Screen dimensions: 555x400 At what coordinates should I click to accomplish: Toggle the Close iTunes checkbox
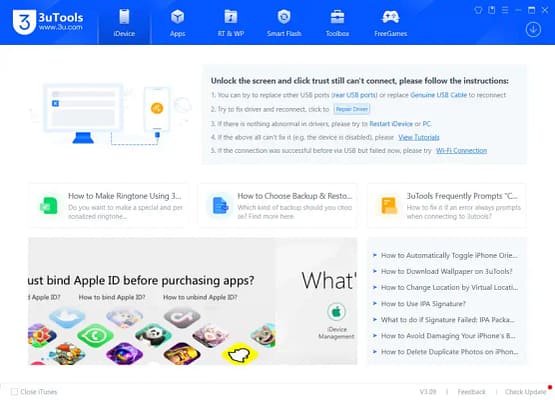(14, 392)
